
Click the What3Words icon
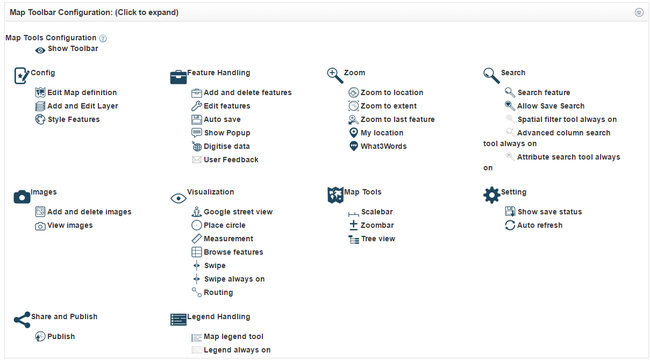click(x=353, y=146)
